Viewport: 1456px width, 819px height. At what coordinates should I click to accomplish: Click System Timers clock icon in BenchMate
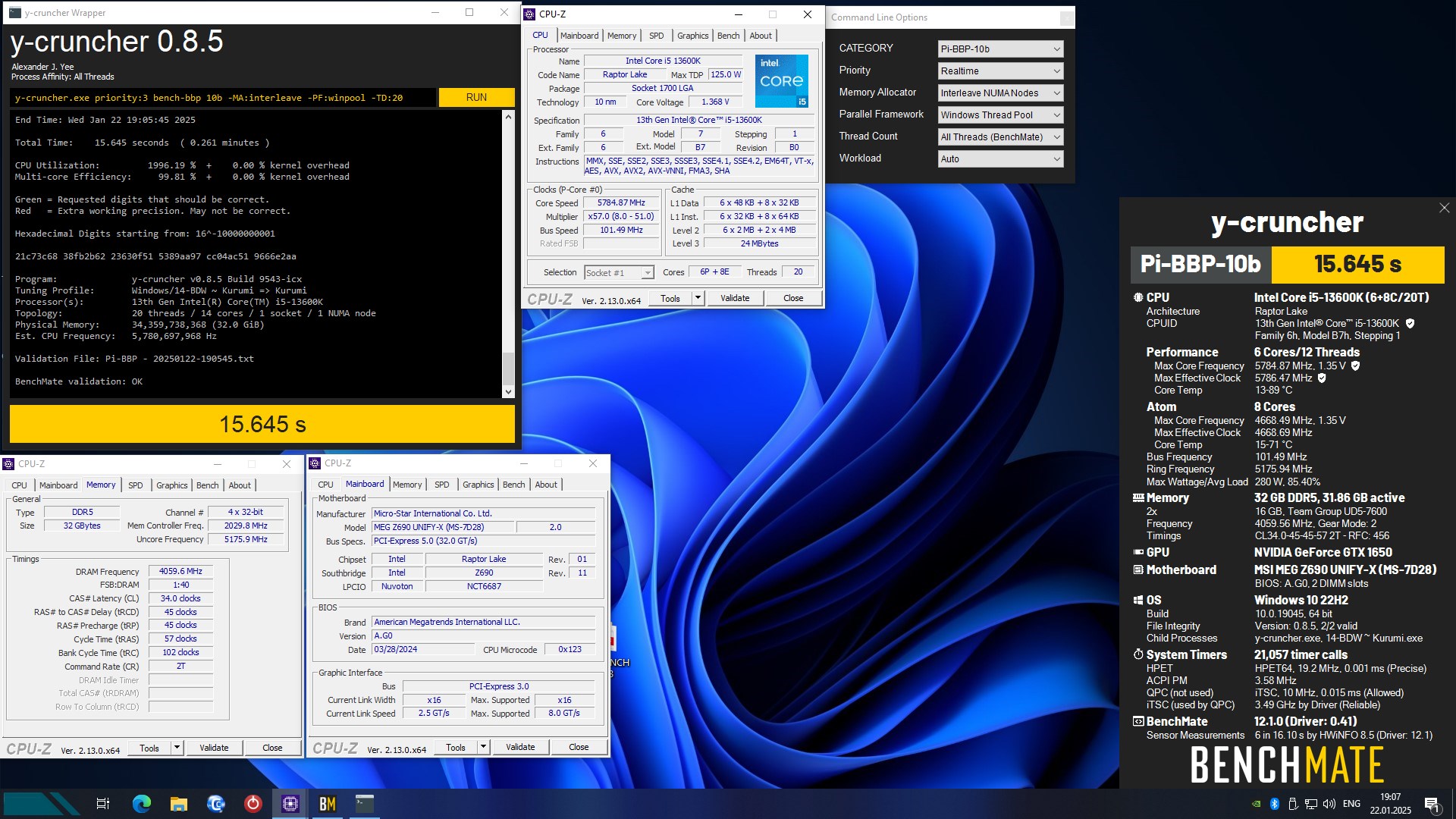tap(1137, 655)
